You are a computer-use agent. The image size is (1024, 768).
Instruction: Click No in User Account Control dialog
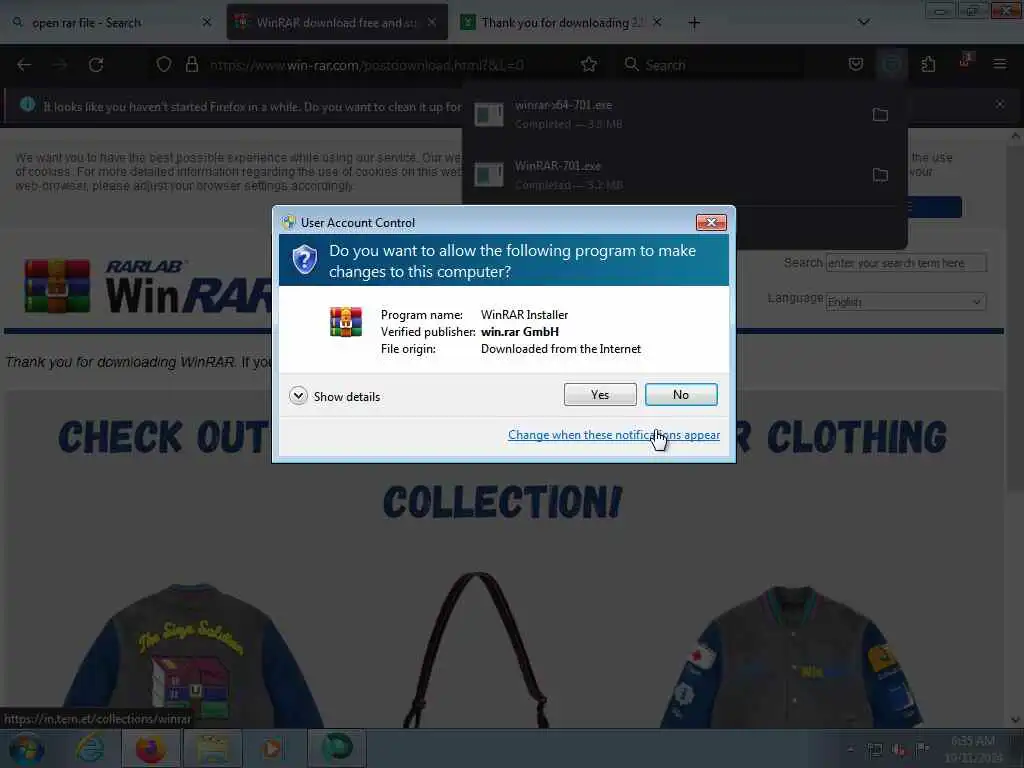(680, 394)
